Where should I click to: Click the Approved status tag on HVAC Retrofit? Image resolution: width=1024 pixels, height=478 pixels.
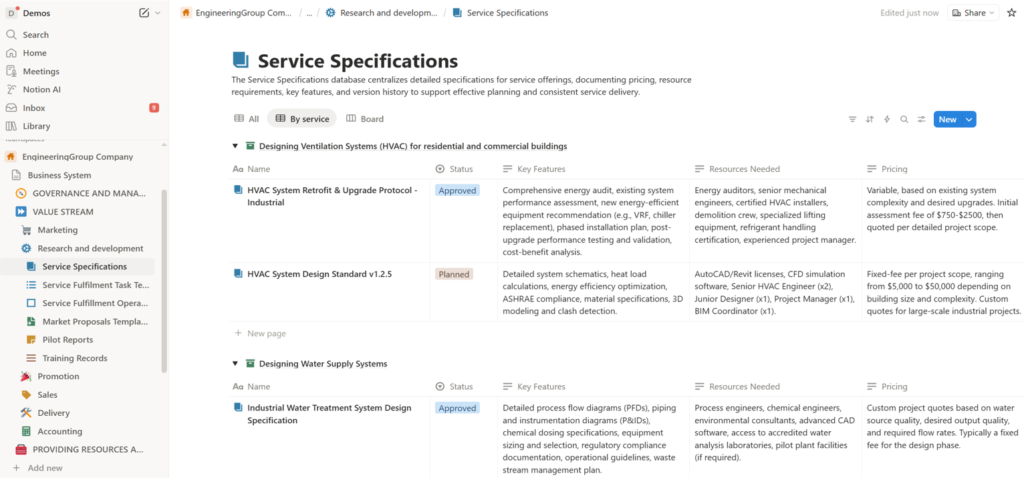457,189
